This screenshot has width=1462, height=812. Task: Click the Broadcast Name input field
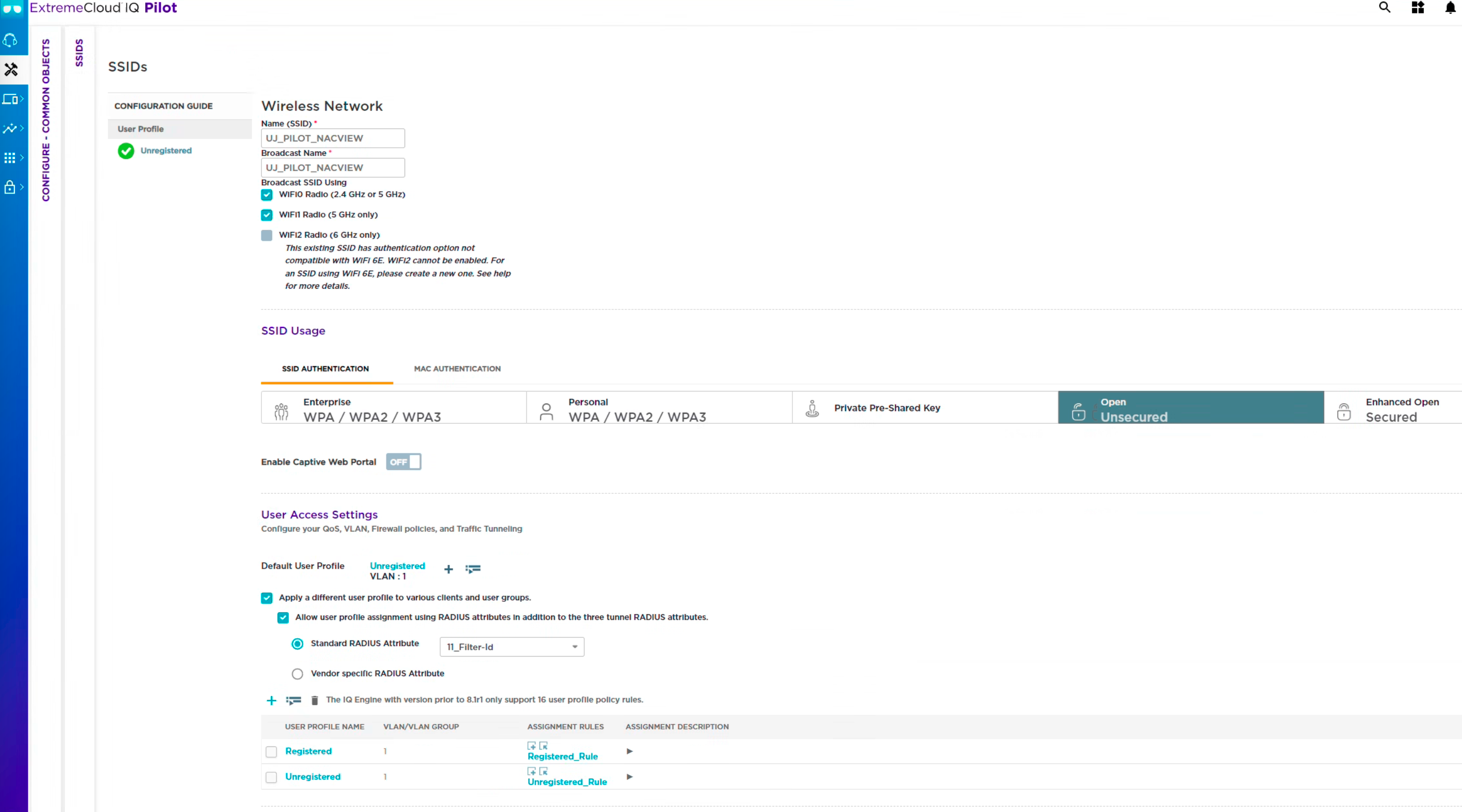point(333,168)
